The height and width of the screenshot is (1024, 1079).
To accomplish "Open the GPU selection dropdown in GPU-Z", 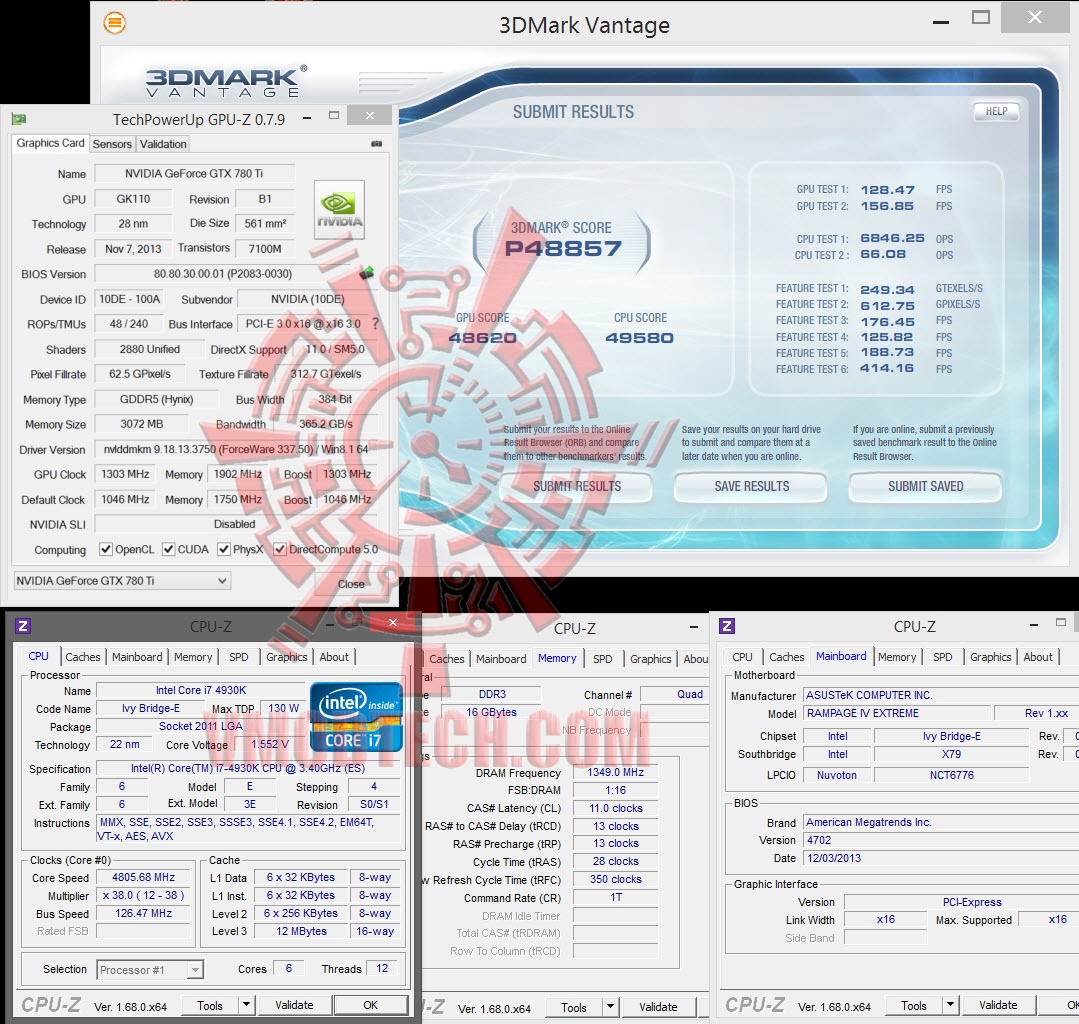I will click(x=122, y=581).
